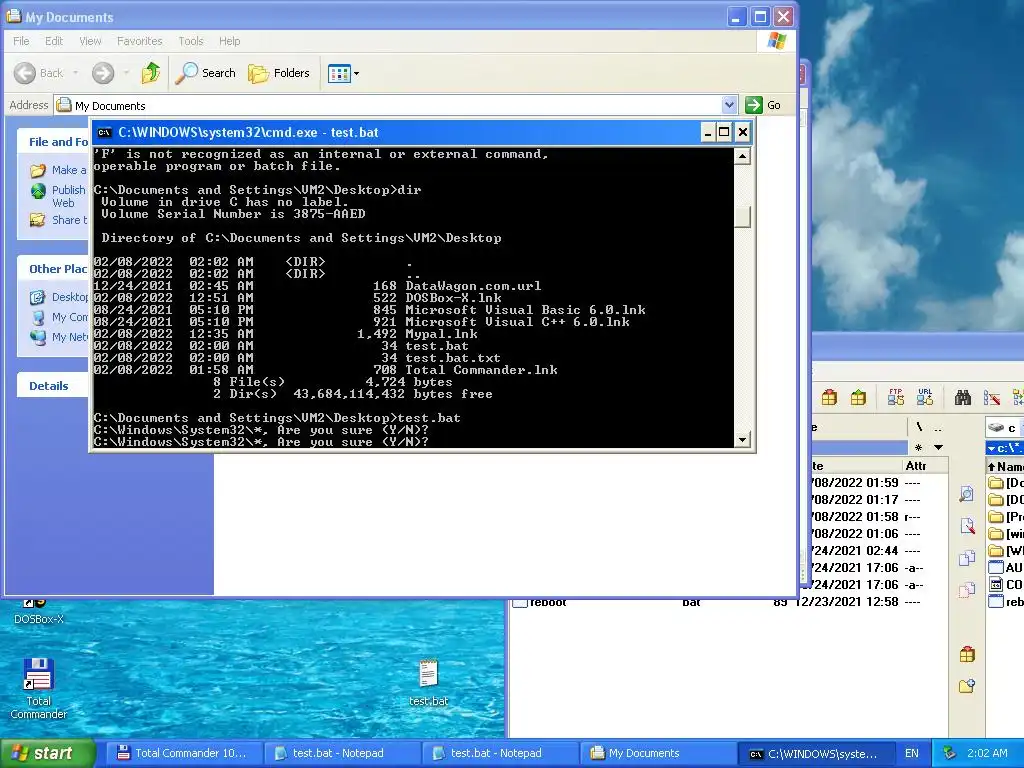Click the cmd window scrollbar thumb
This screenshot has width=1024, height=768.
[x=742, y=216]
